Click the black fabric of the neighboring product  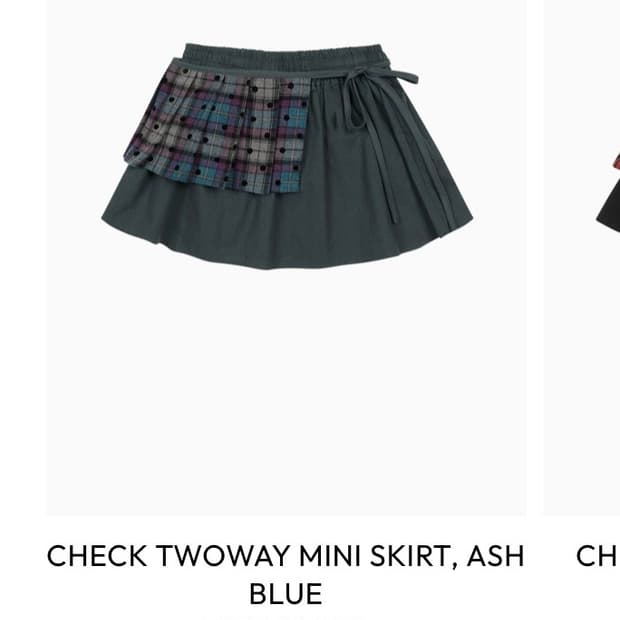610,208
